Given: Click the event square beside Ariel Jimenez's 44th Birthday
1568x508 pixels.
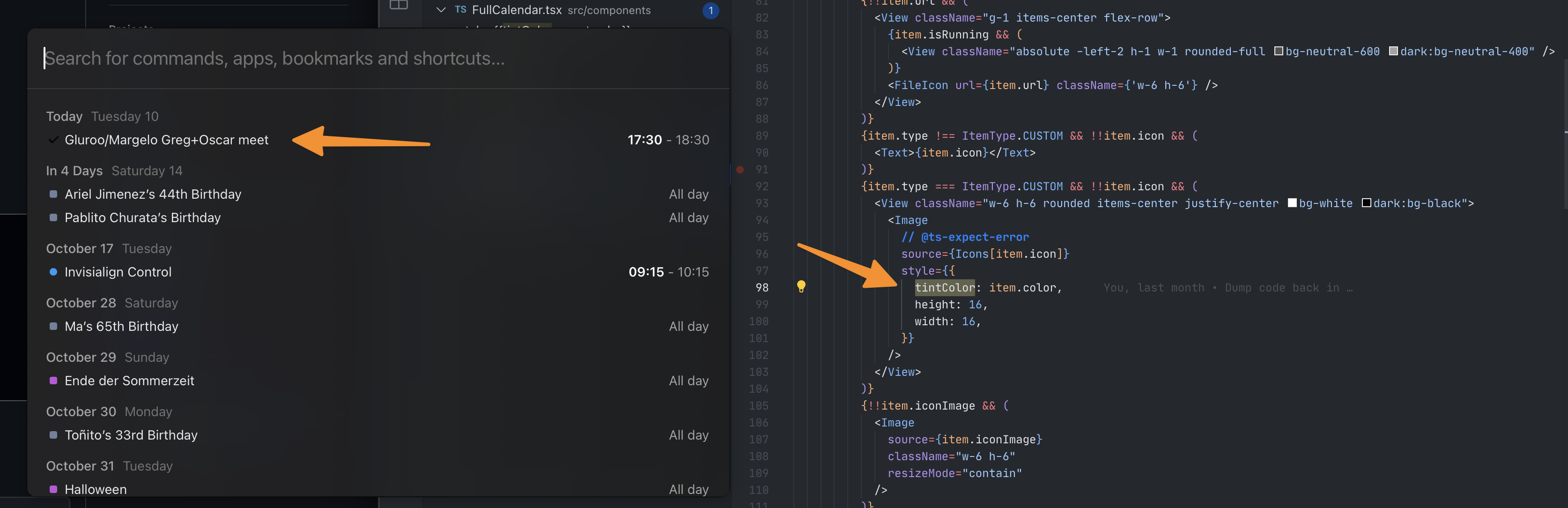Looking at the screenshot, I should pyautogui.click(x=52, y=194).
